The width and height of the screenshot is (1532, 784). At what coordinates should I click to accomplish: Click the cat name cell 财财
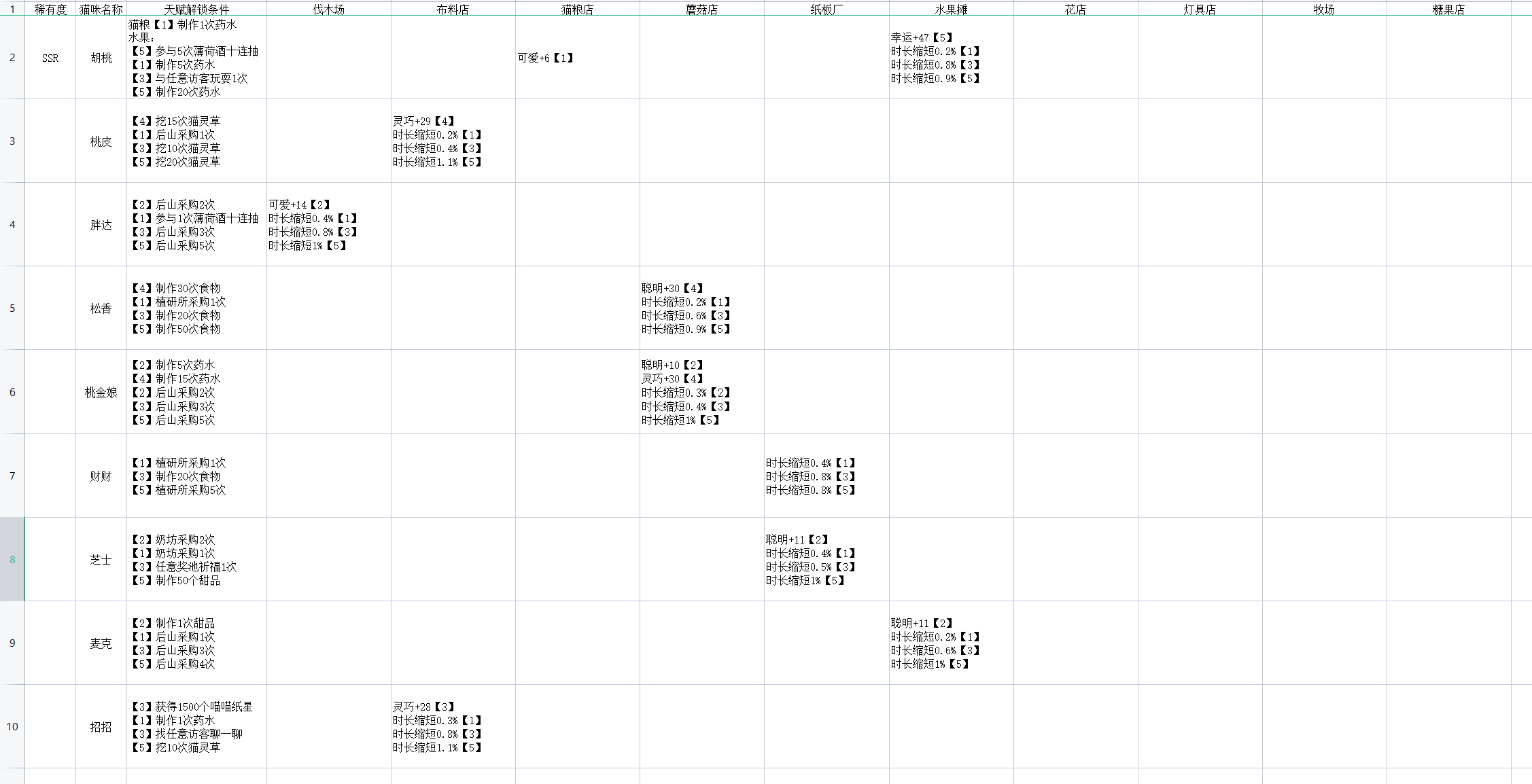click(101, 476)
